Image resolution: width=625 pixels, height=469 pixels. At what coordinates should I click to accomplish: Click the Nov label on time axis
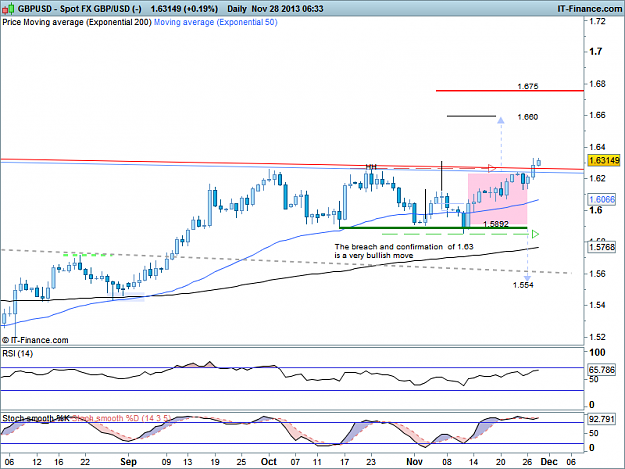click(x=415, y=461)
